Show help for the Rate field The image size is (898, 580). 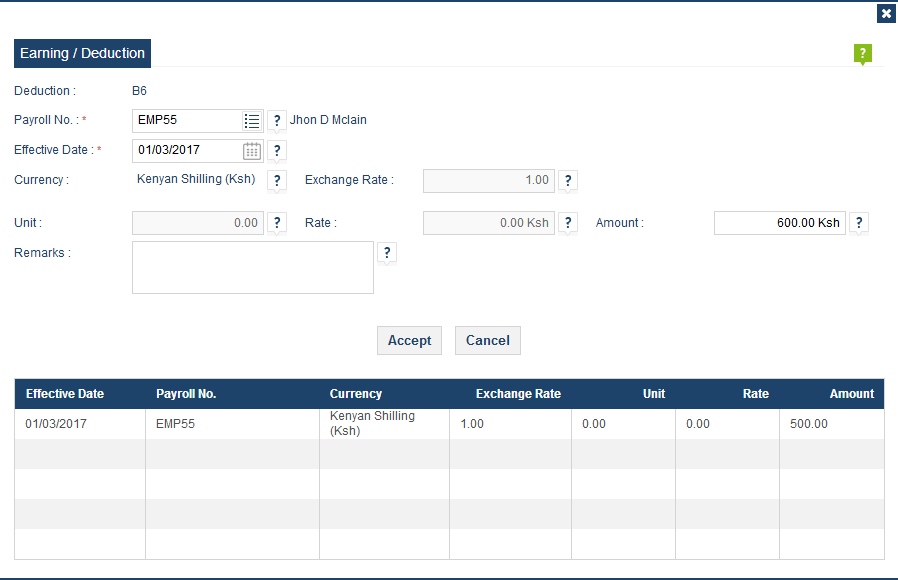568,223
